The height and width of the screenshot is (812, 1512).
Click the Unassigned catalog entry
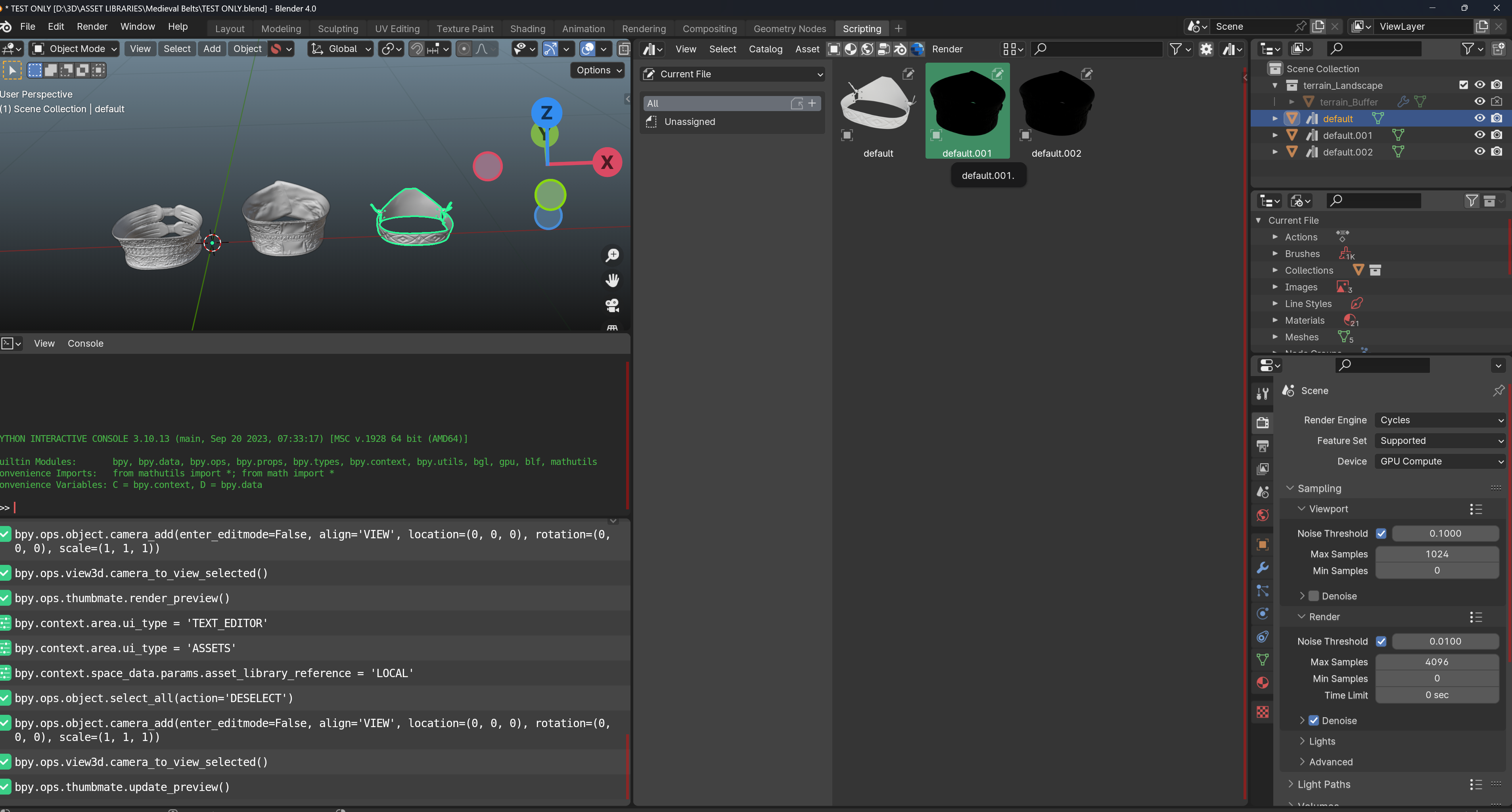[x=690, y=121]
